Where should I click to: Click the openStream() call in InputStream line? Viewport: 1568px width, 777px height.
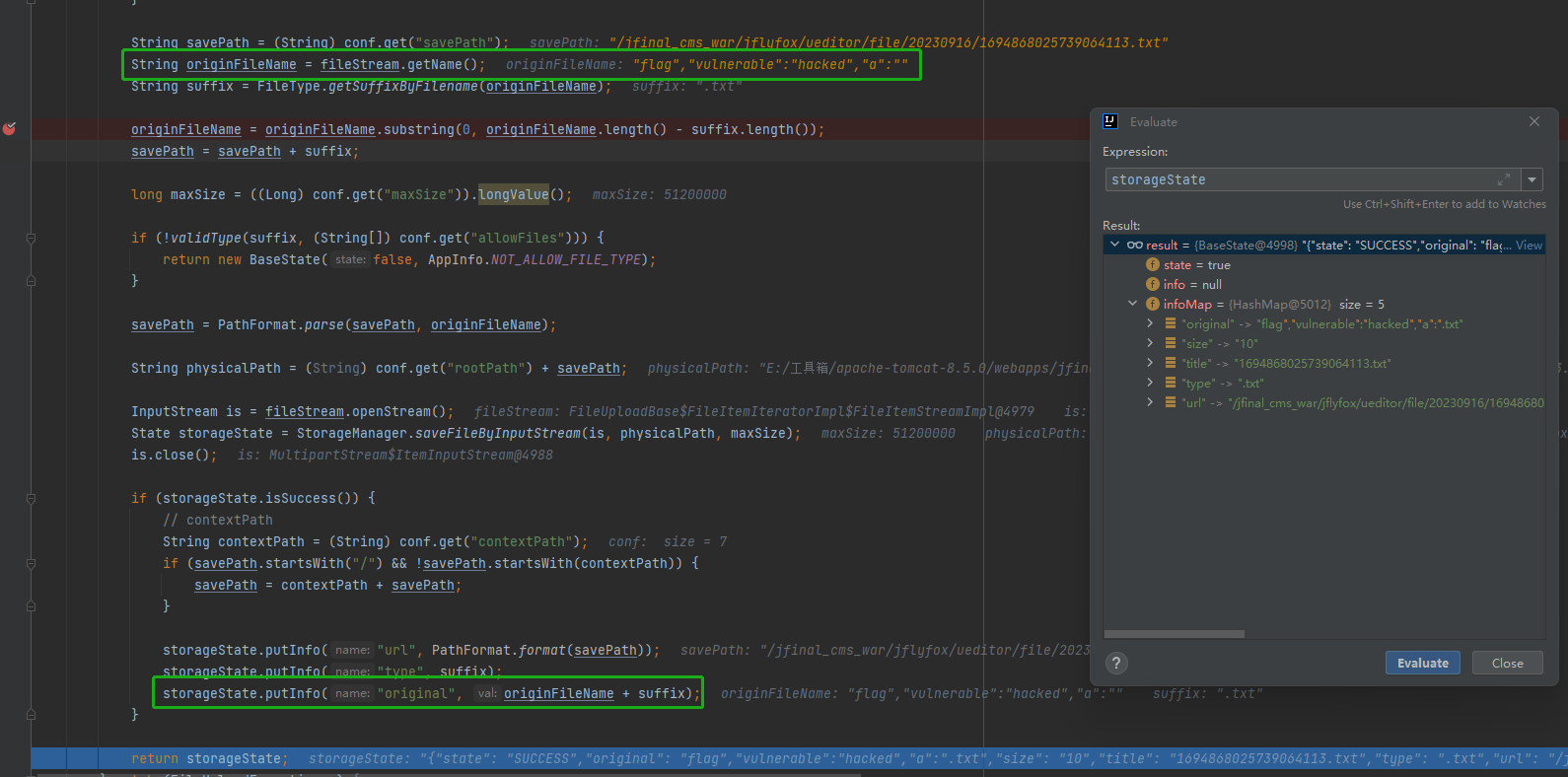[x=399, y=411]
